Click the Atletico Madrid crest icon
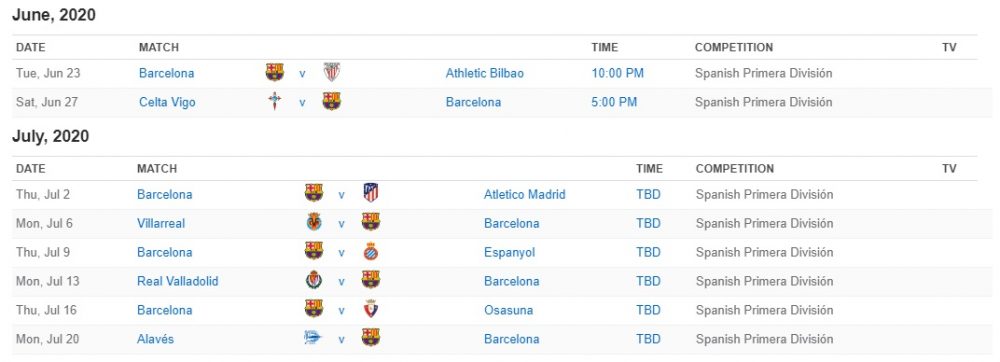The height and width of the screenshot is (362, 1000). pos(371,192)
